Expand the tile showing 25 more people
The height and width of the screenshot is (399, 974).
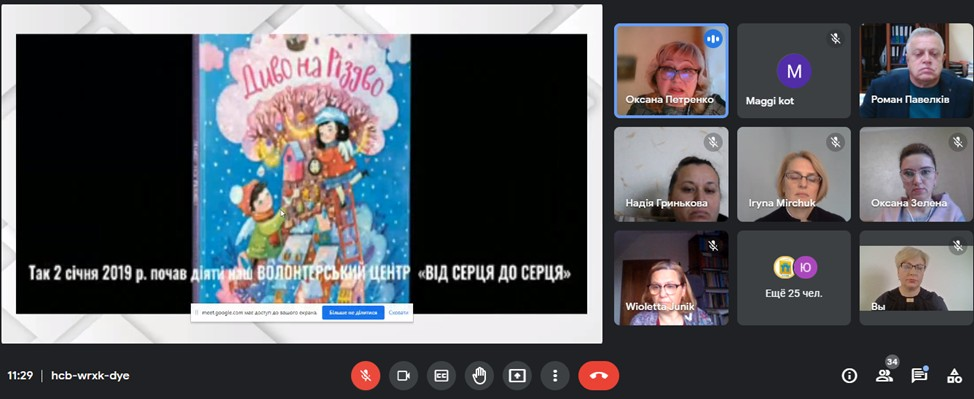[x=794, y=278]
